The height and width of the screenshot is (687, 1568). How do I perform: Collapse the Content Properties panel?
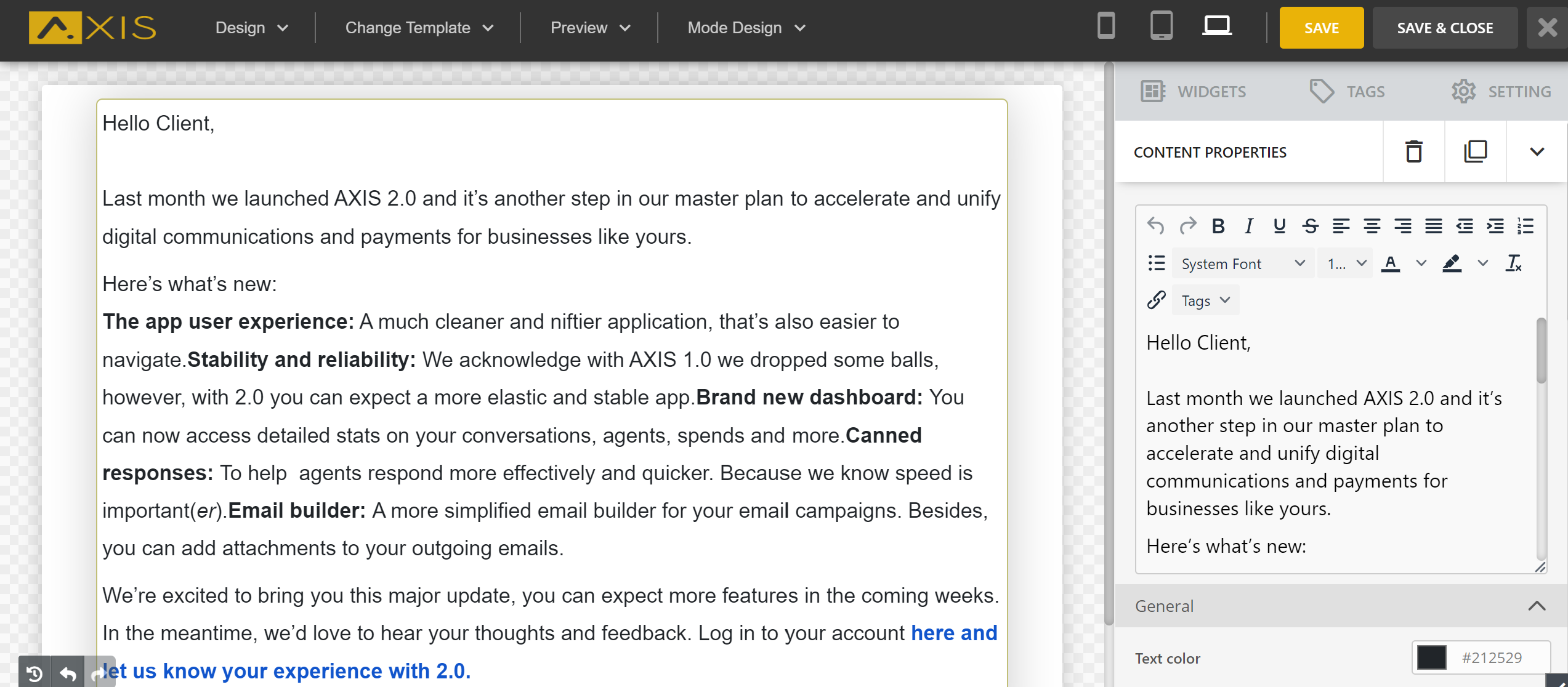[x=1537, y=151]
